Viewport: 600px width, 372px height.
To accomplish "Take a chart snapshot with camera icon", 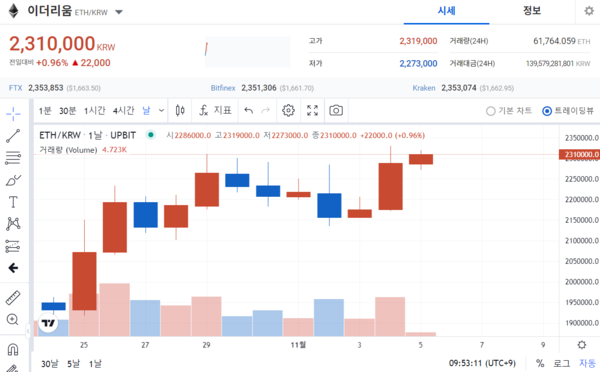I will 336,111.
